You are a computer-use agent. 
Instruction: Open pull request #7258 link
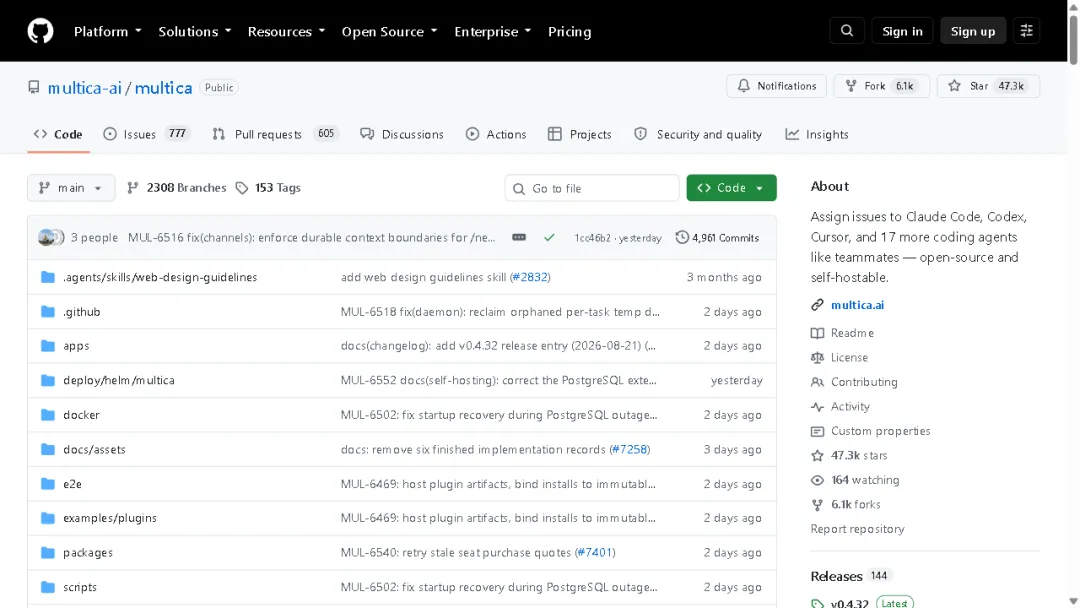pos(629,450)
